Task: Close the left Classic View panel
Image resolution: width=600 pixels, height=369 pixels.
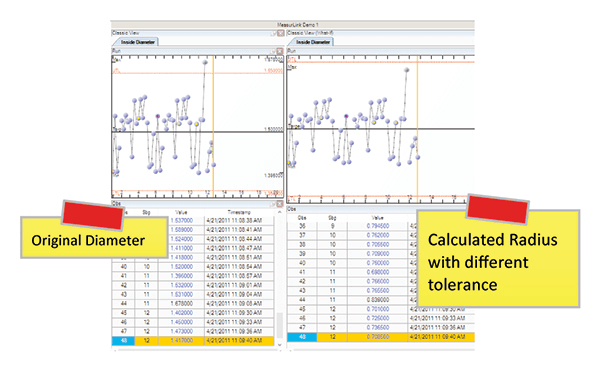Action: [x=280, y=33]
